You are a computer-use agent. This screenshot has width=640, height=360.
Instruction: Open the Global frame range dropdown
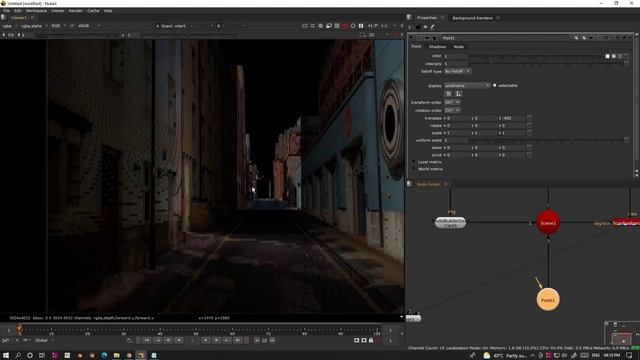44,340
